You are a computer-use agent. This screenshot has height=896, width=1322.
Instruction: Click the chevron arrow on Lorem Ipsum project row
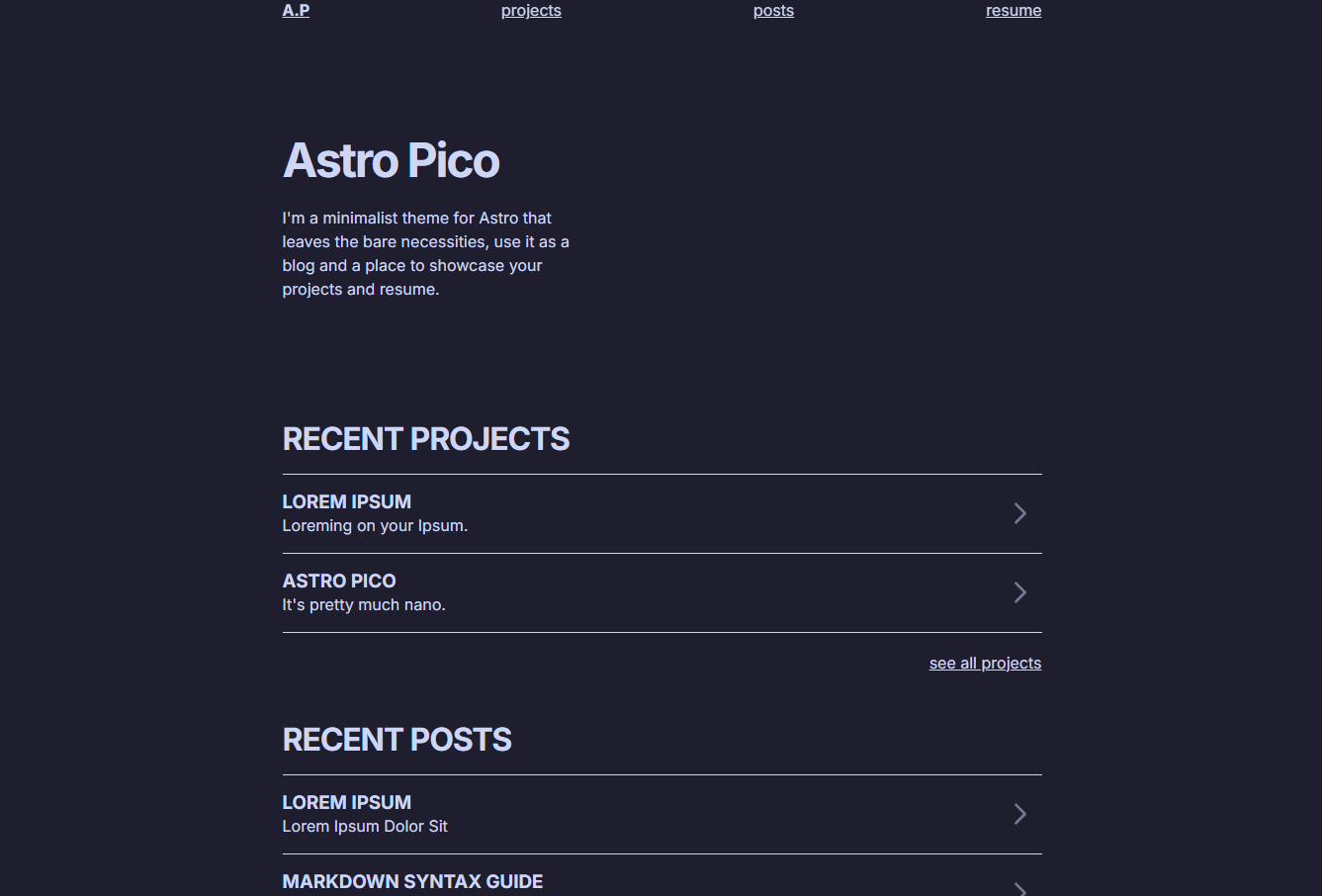tap(1020, 513)
